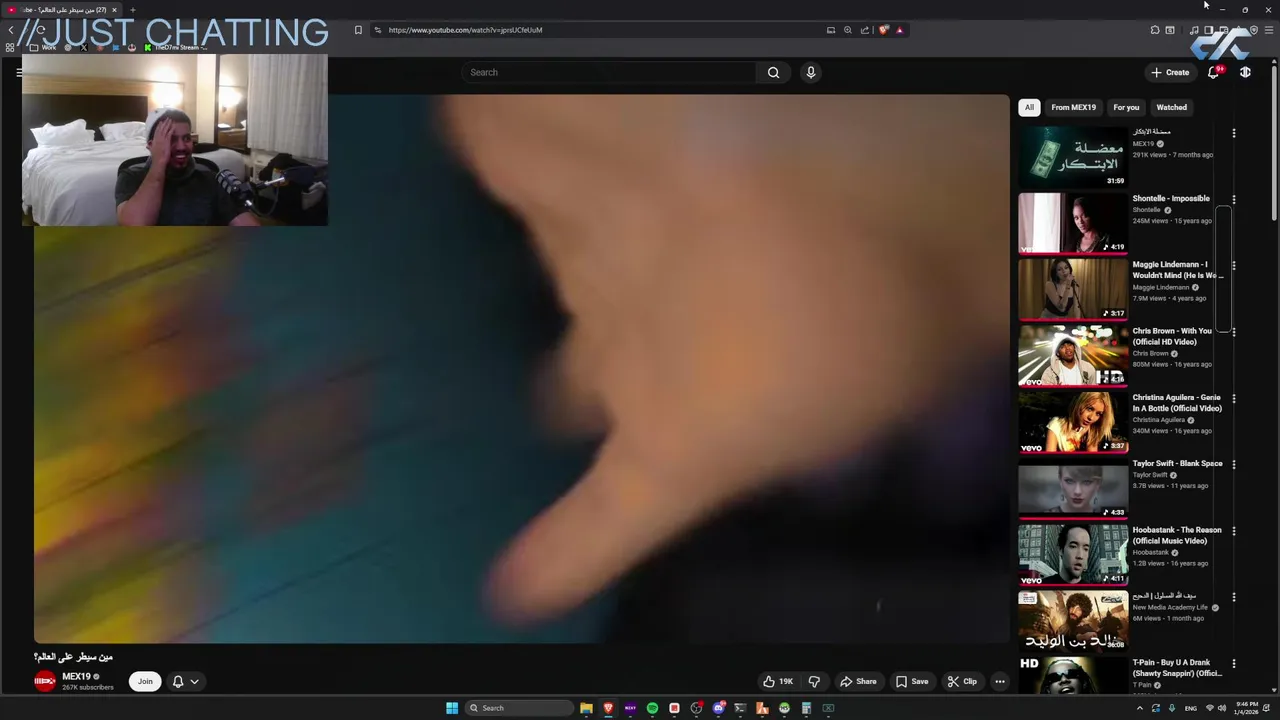1280x720 pixels.
Task: Open the YouTube account avatar menu
Action: point(1245,72)
